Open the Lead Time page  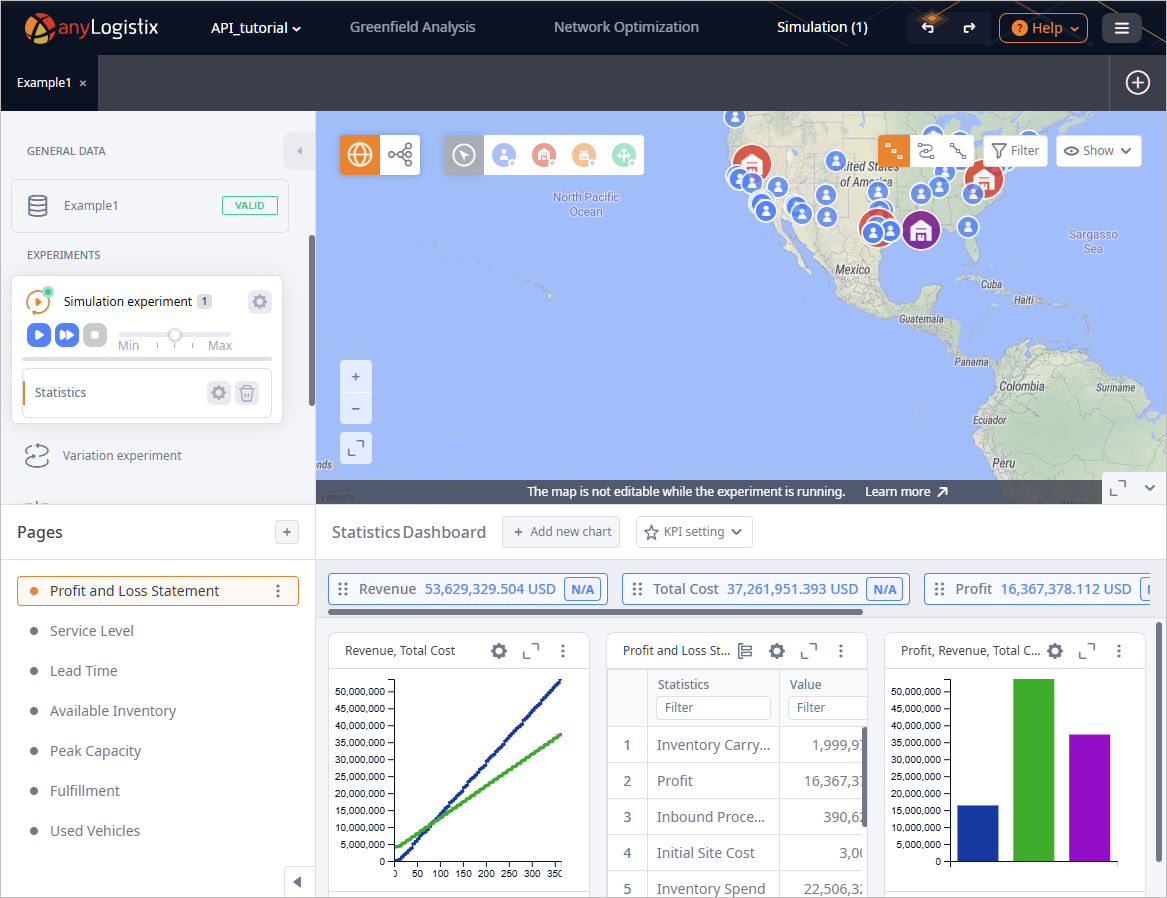pos(83,671)
